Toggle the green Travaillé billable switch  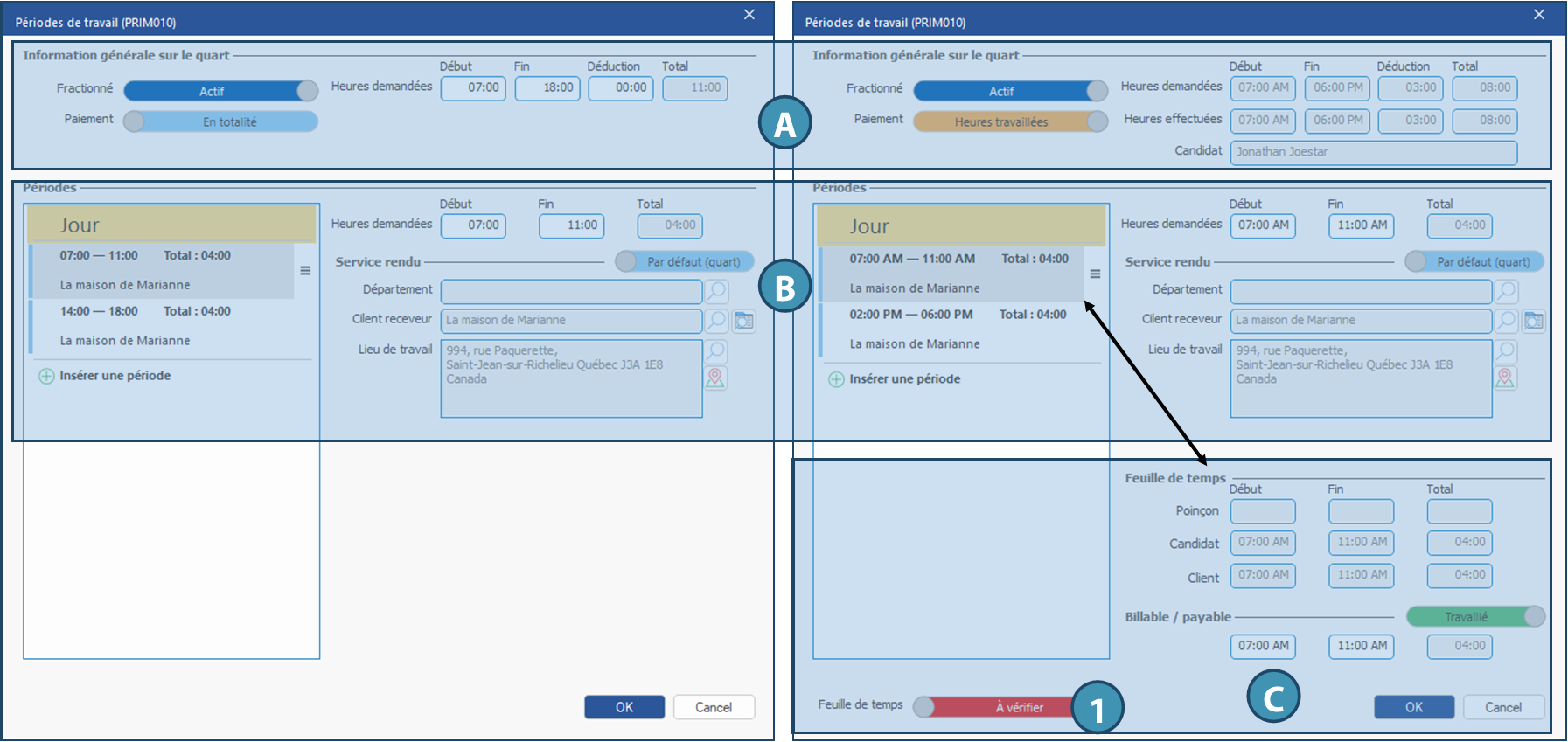[1475, 617]
